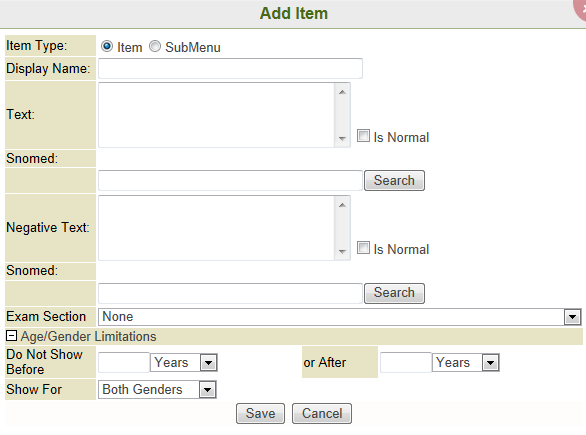Click the Save button

[x=260, y=413]
